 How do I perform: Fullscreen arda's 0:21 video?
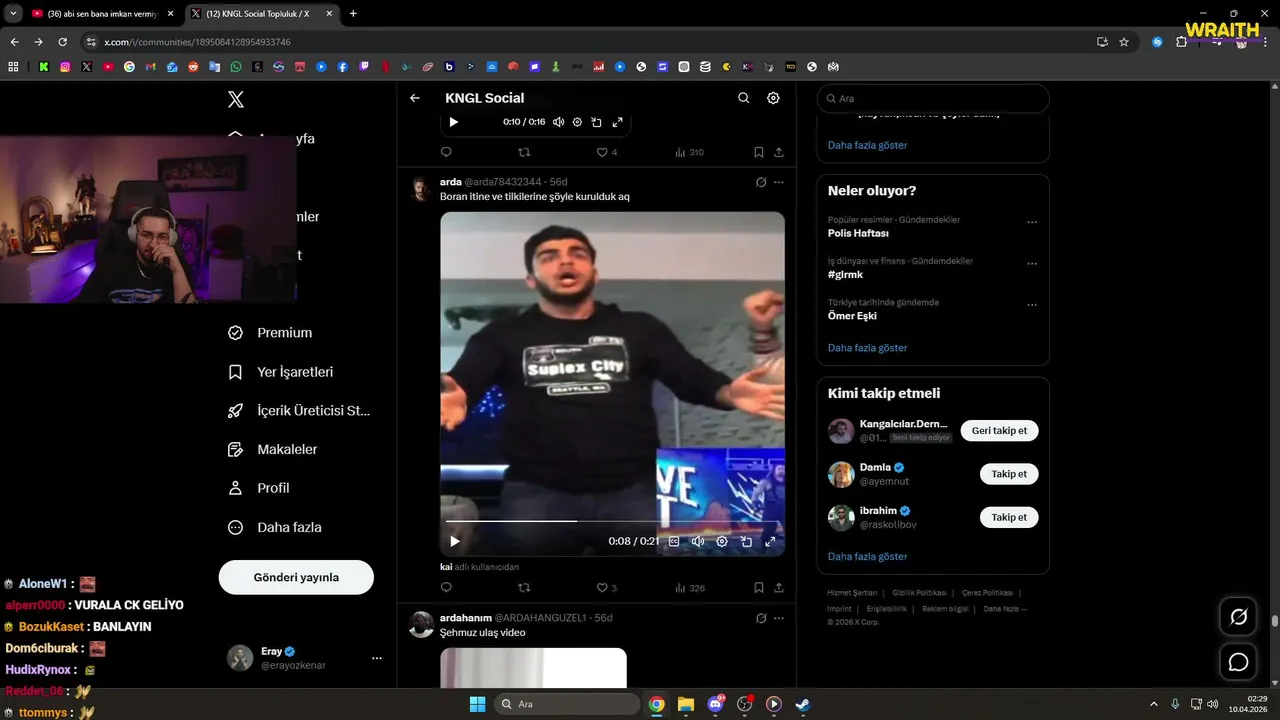(x=770, y=541)
